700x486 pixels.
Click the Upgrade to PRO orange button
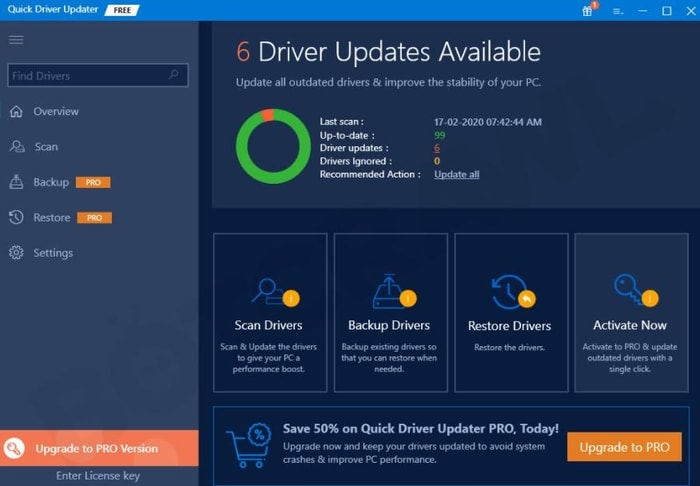pos(624,447)
